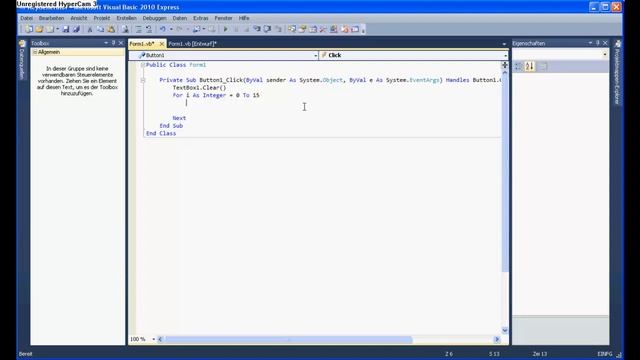Image resolution: width=640 pixels, height=360 pixels.
Task: Comment out the selected lines icon
Action: click(138, 29)
